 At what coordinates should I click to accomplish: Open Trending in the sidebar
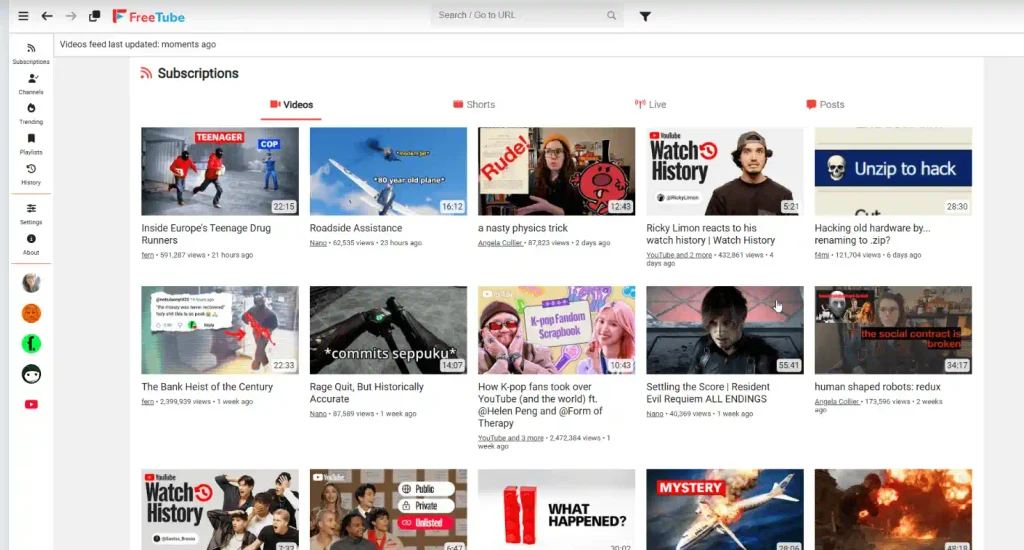(31, 114)
